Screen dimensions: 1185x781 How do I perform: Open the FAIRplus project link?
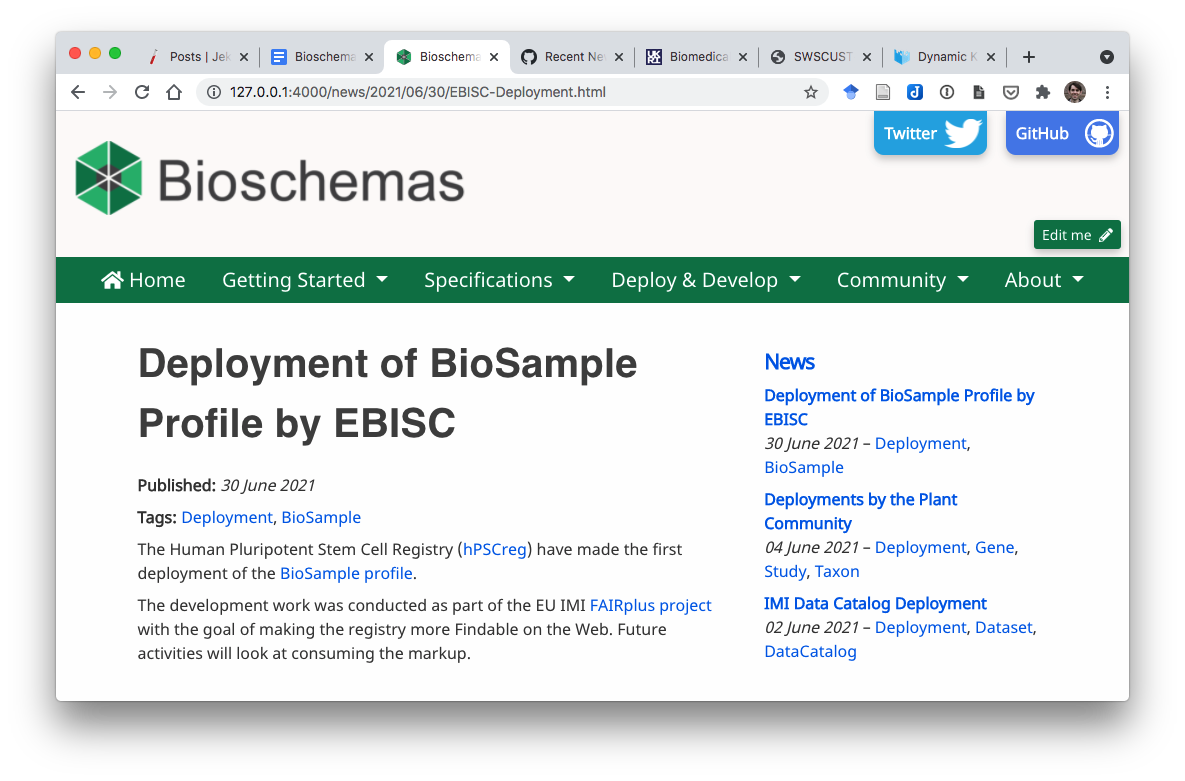(x=651, y=605)
